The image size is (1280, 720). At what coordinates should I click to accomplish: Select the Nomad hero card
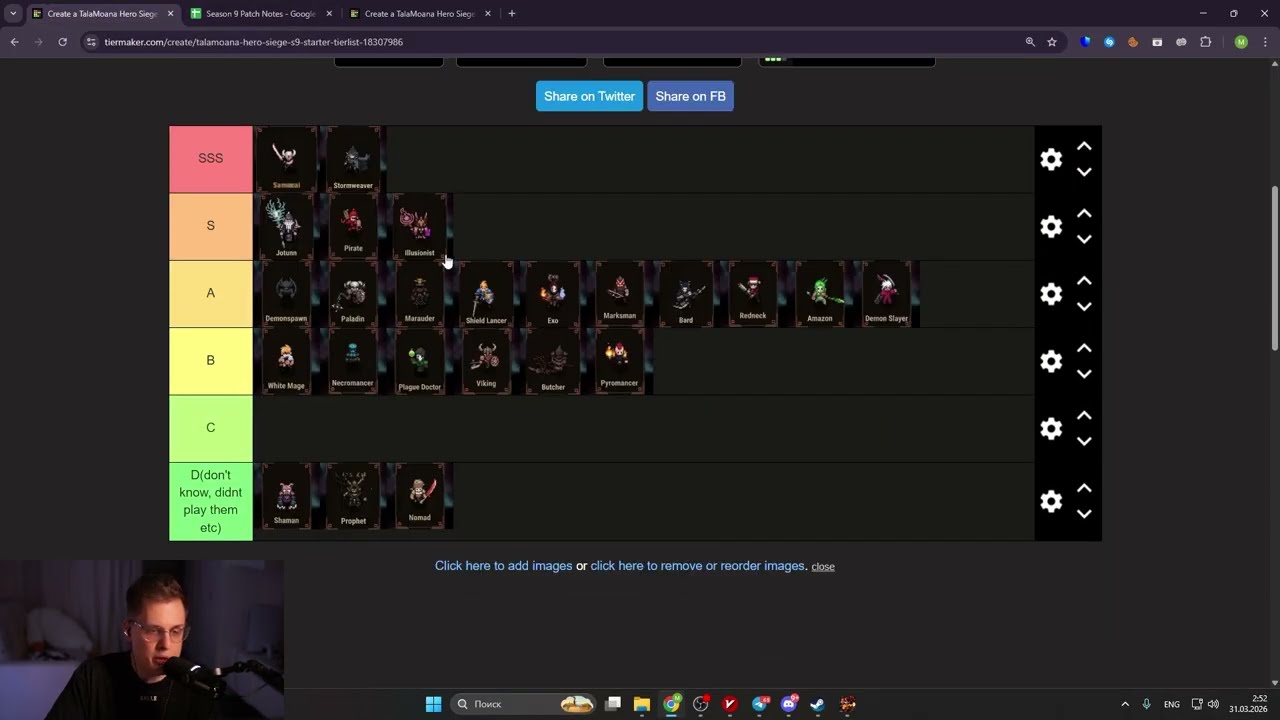click(420, 496)
